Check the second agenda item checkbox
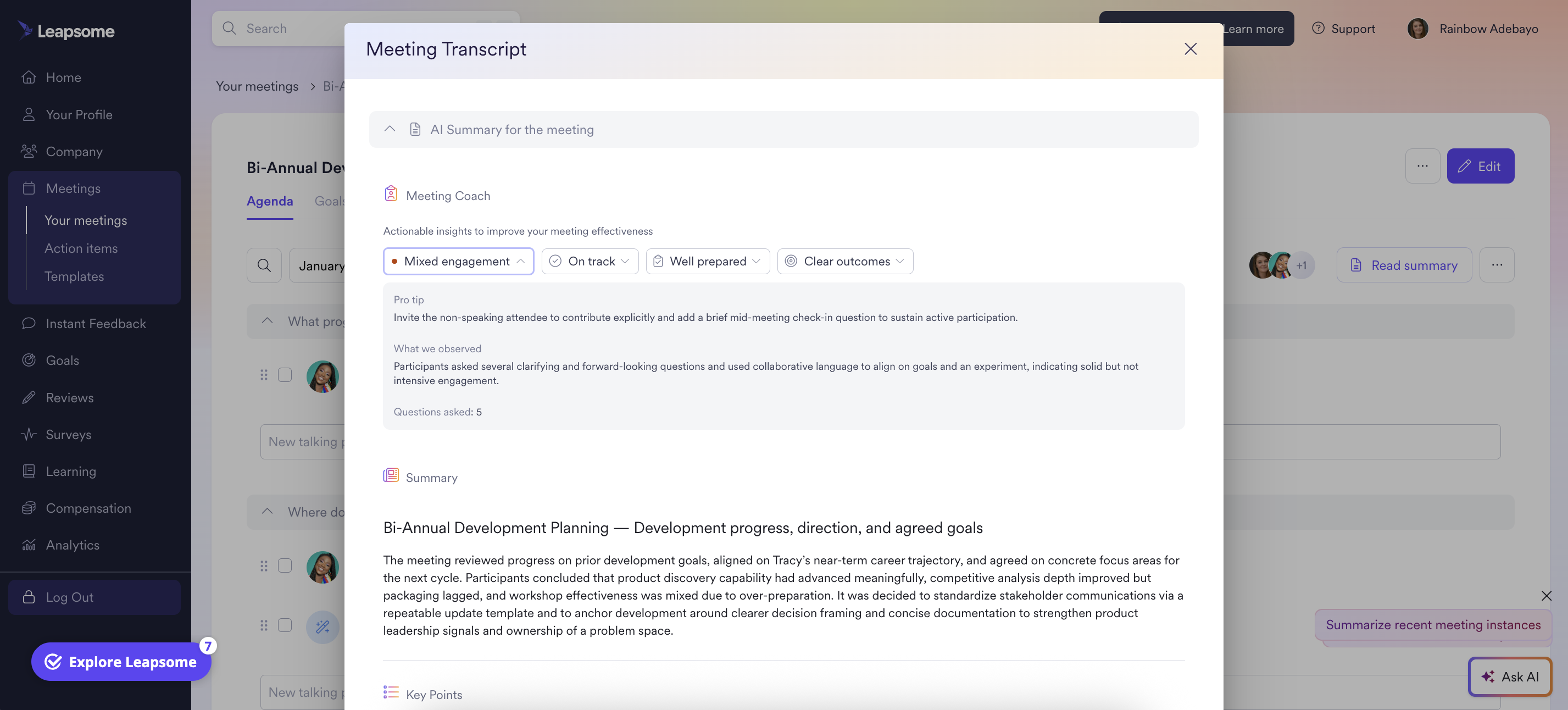 284,565
